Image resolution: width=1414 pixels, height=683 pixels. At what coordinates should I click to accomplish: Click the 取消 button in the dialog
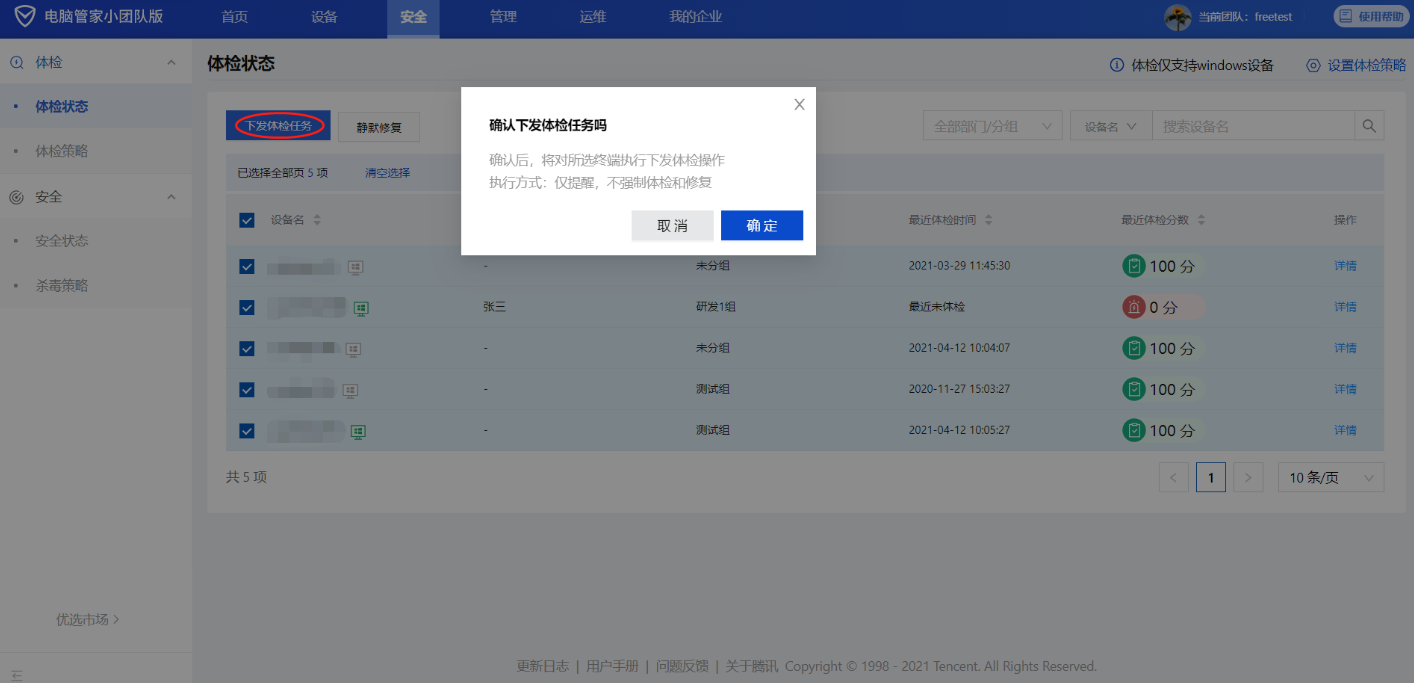pyautogui.click(x=672, y=225)
